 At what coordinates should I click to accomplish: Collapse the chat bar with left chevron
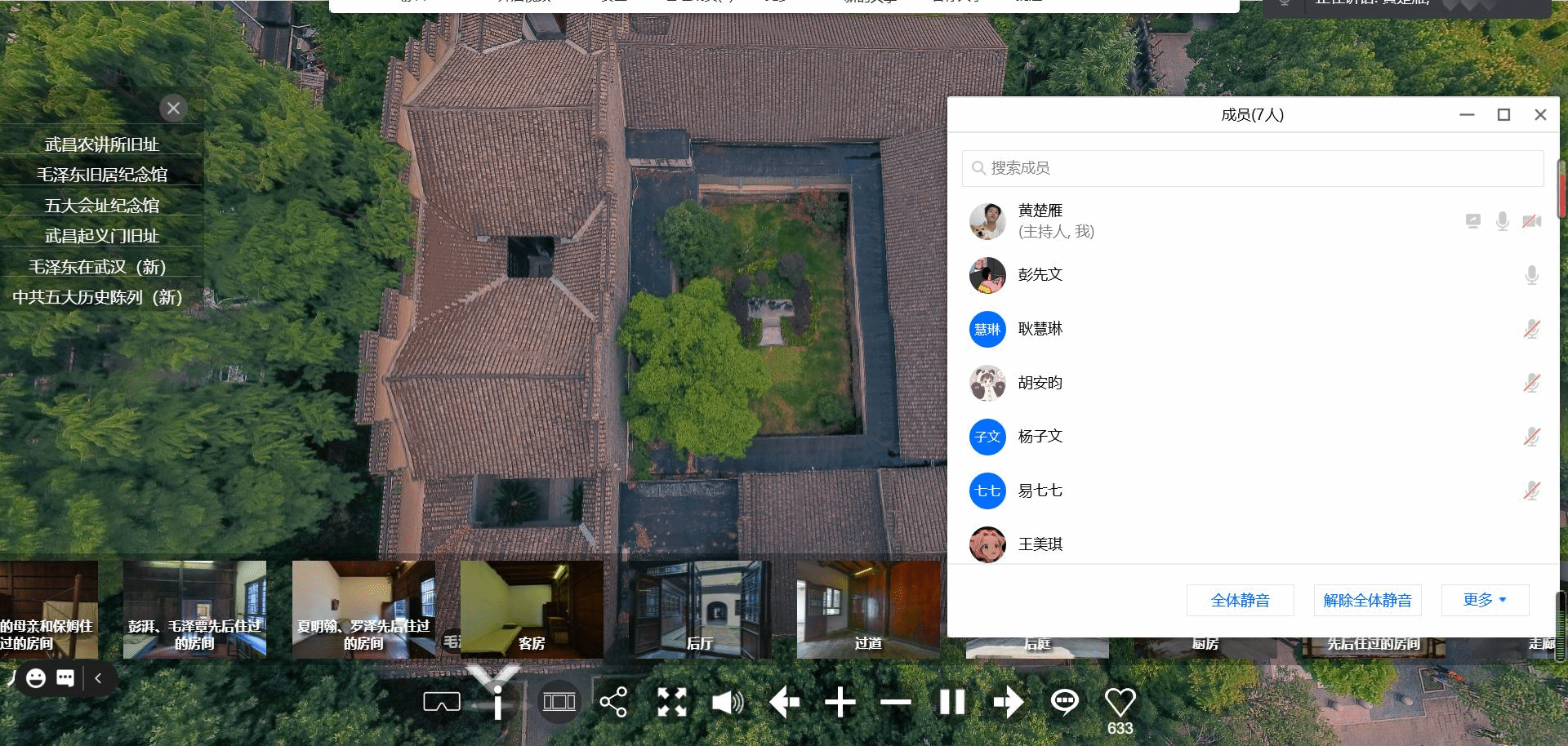click(99, 678)
